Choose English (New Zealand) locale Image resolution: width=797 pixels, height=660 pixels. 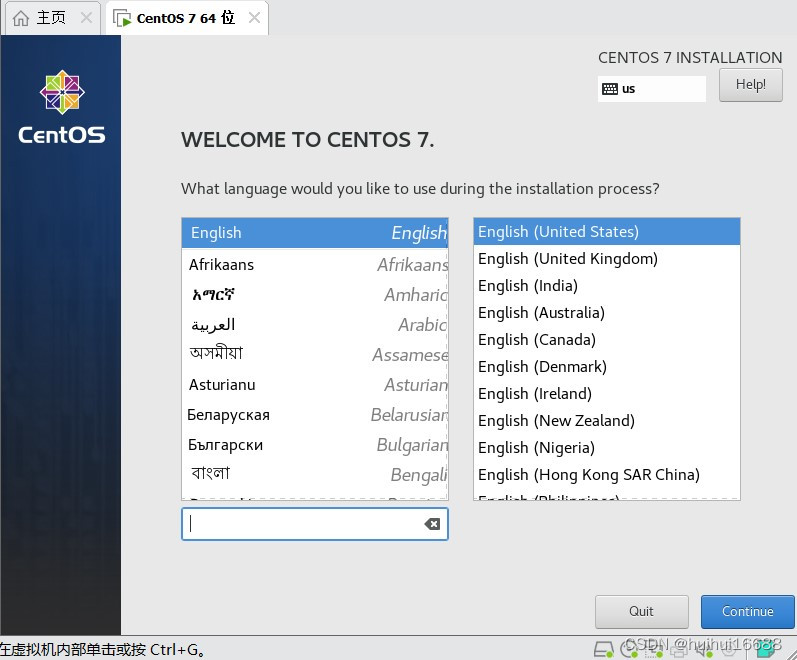point(606,421)
